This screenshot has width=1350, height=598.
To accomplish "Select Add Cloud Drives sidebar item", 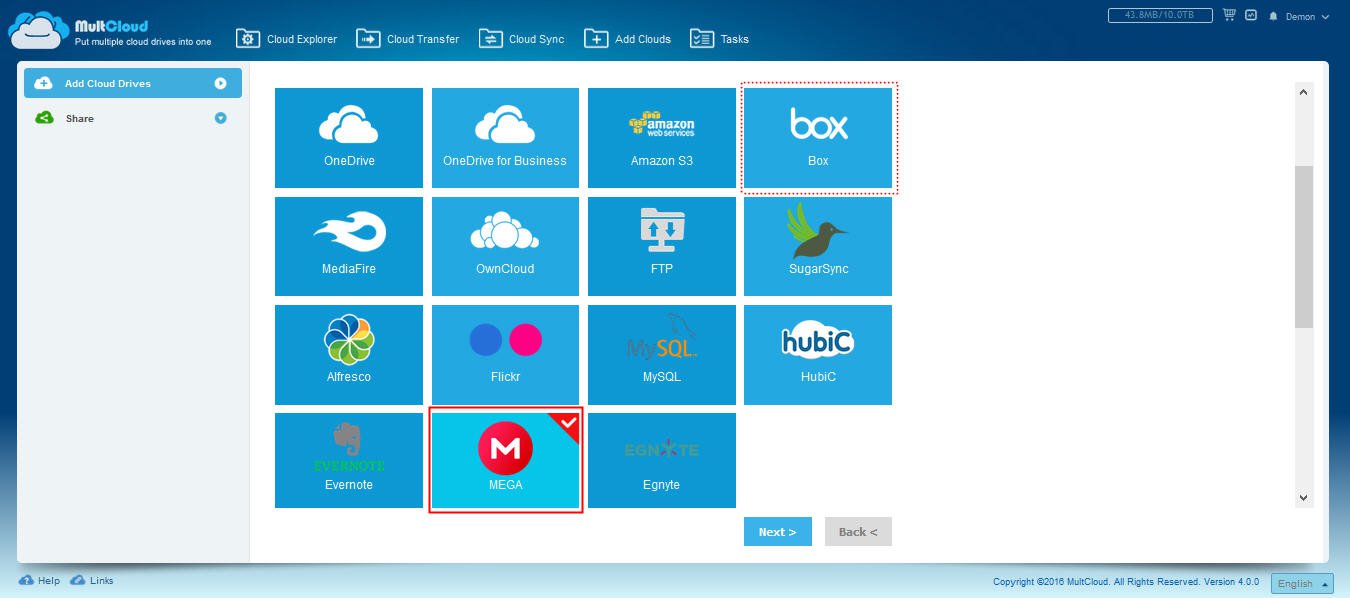I will 133,83.
